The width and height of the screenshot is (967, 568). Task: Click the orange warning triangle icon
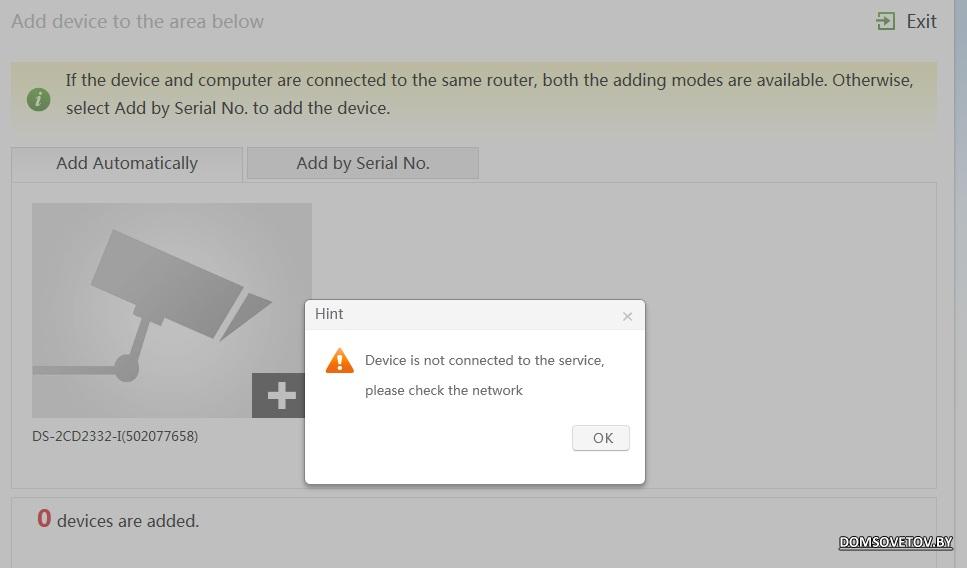[x=339, y=361]
